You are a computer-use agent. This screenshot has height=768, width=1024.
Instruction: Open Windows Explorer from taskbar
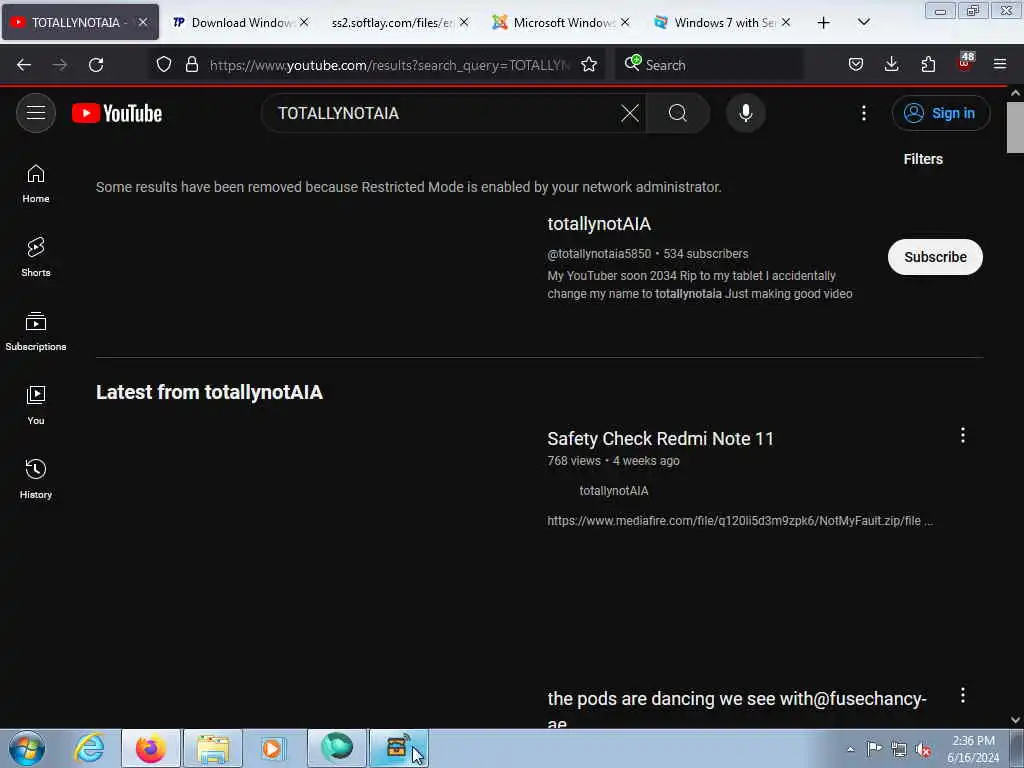pyautogui.click(x=213, y=748)
